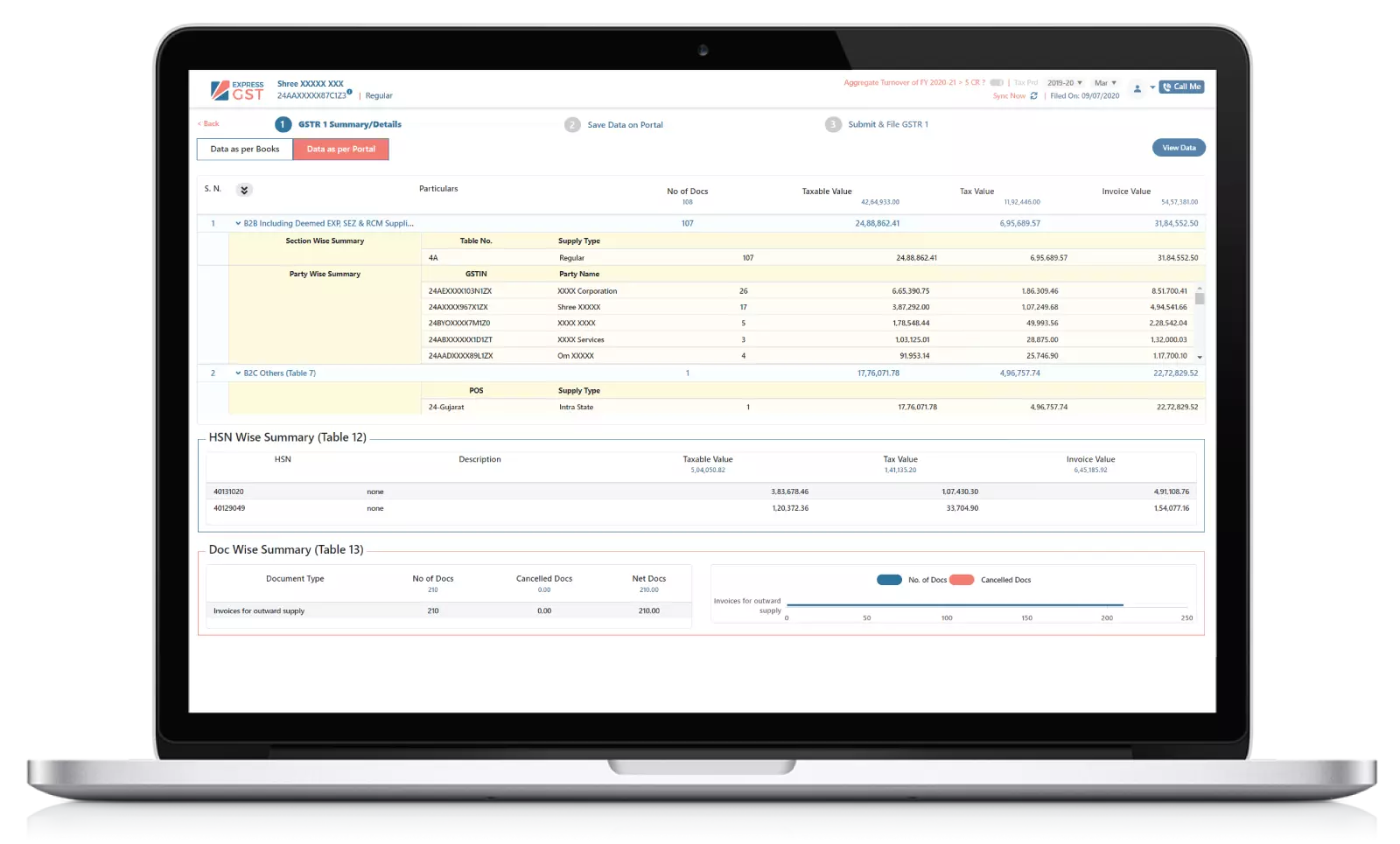
Task: Toggle the Cancelled Docs chart legend
Action: 962,580
